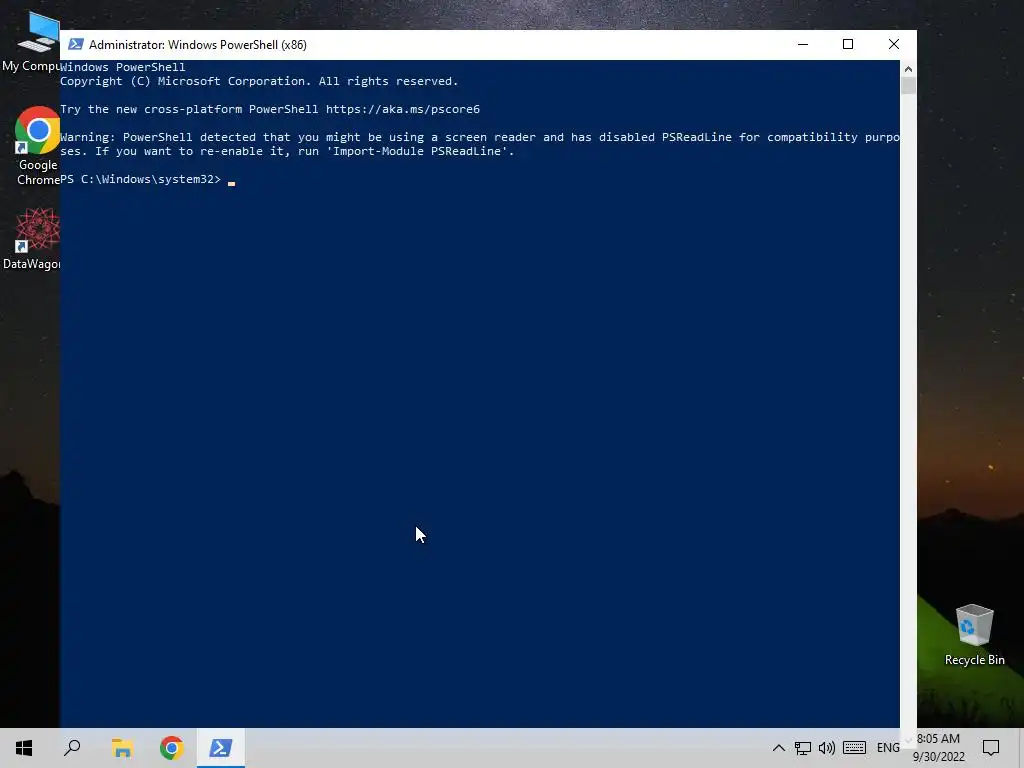The height and width of the screenshot is (768, 1024).
Task: Close the Administrator PowerShell window
Action: pyautogui.click(x=893, y=44)
